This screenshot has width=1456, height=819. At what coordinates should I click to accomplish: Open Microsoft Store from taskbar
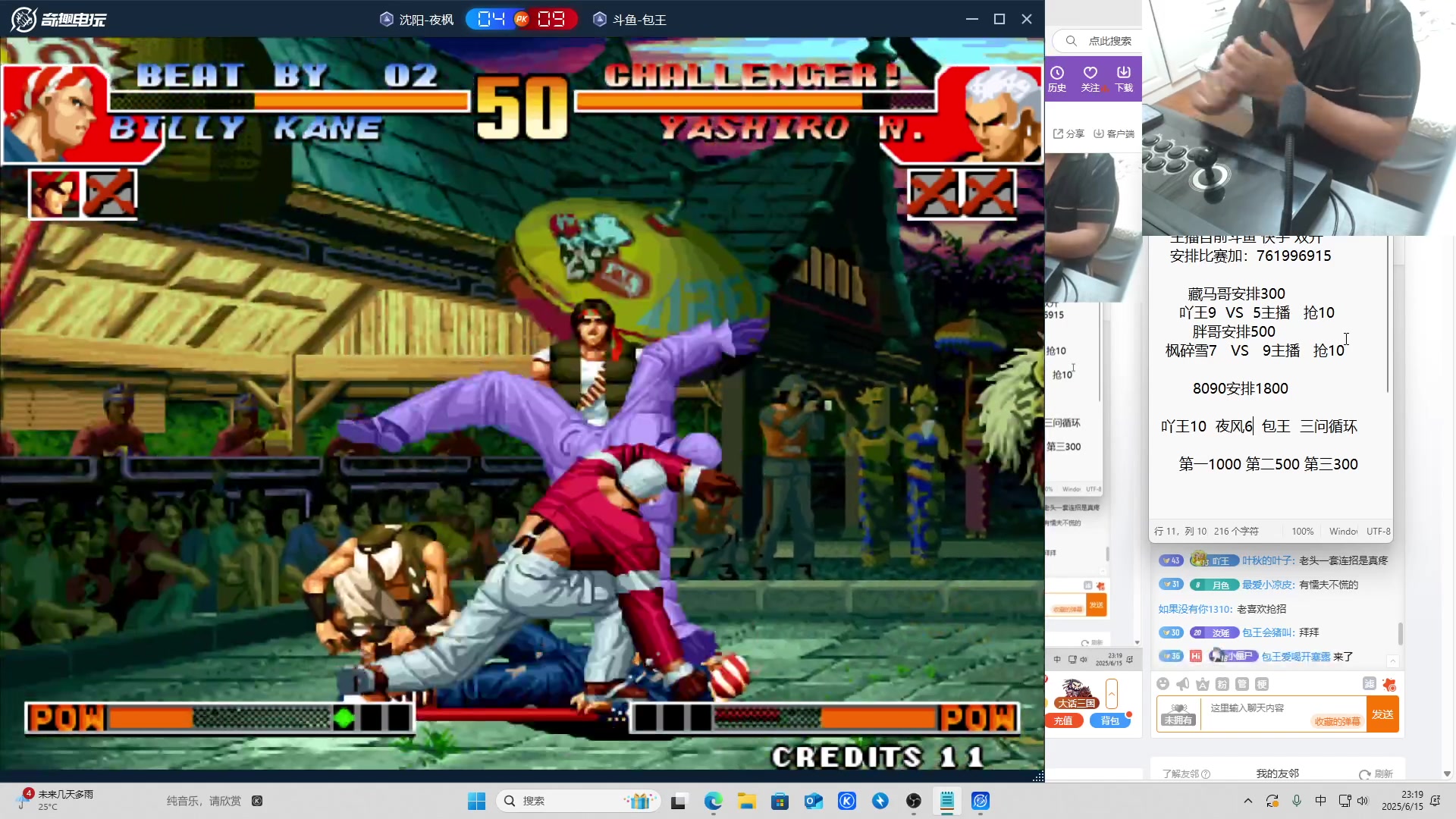click(x=780, y=801)
